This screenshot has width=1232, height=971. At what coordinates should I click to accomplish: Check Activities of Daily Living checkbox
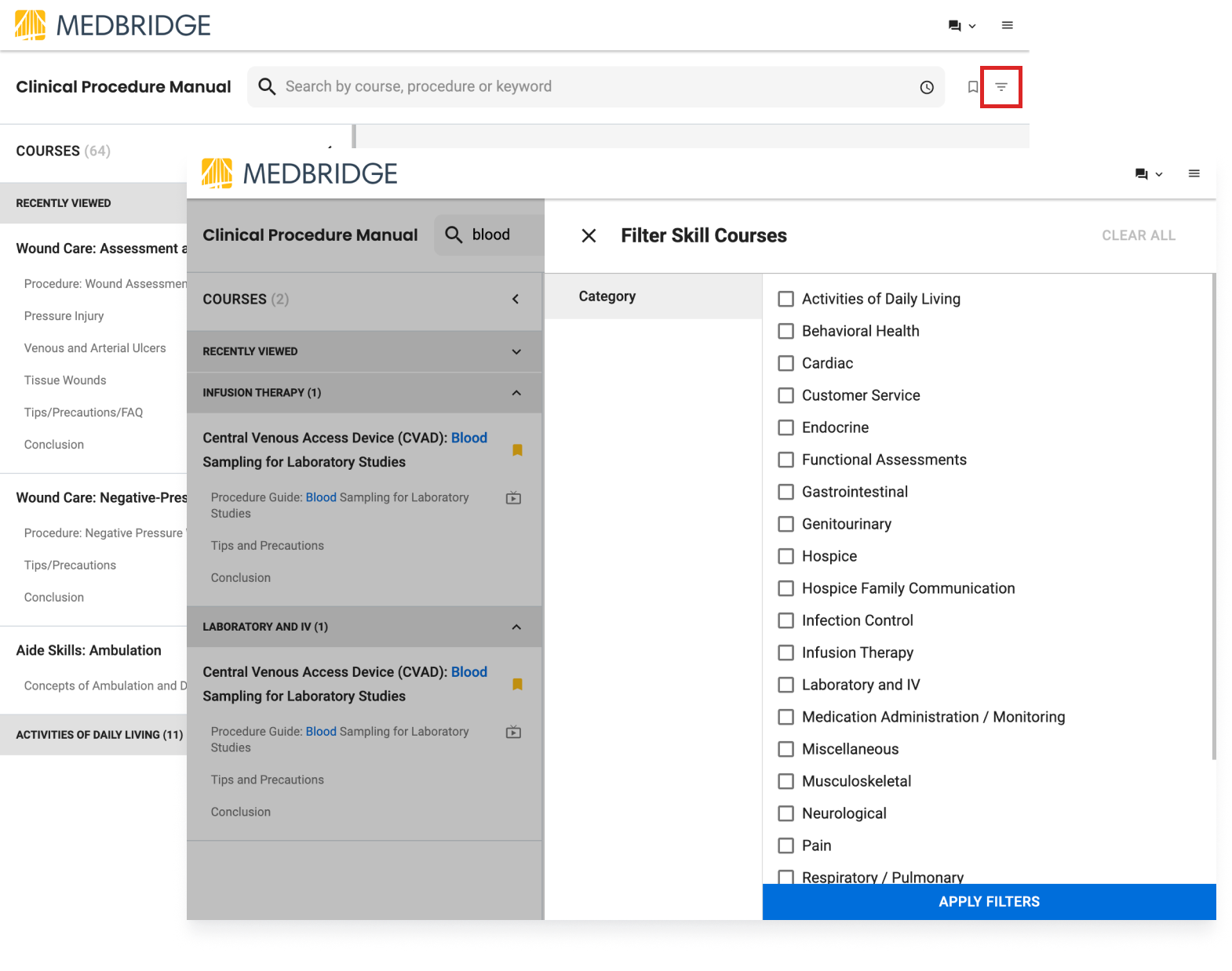[785, 299]
